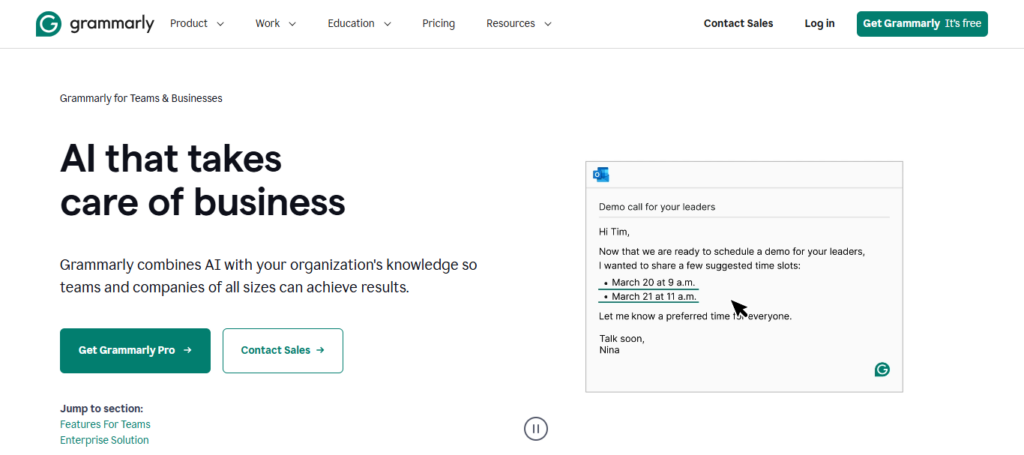Open the Pricing page
The image size is (1024, 455).
coord(438,24)
